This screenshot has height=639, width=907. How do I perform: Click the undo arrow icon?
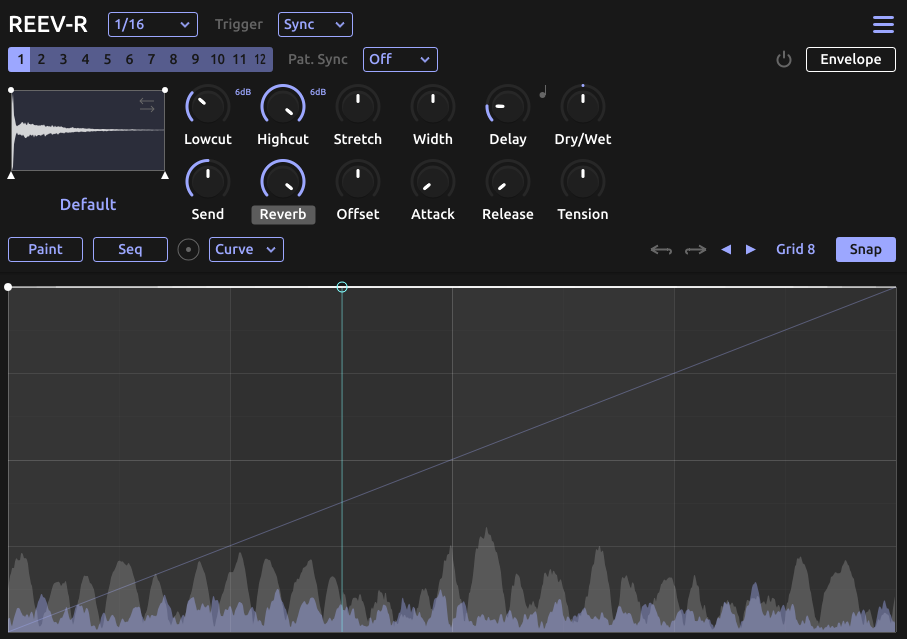pos(661,250)
